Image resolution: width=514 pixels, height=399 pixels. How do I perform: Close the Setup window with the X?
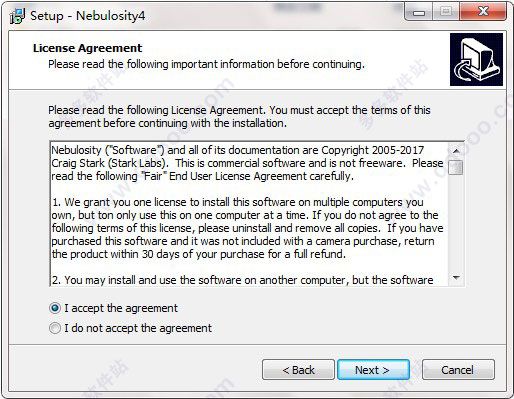tap(483, 12)
